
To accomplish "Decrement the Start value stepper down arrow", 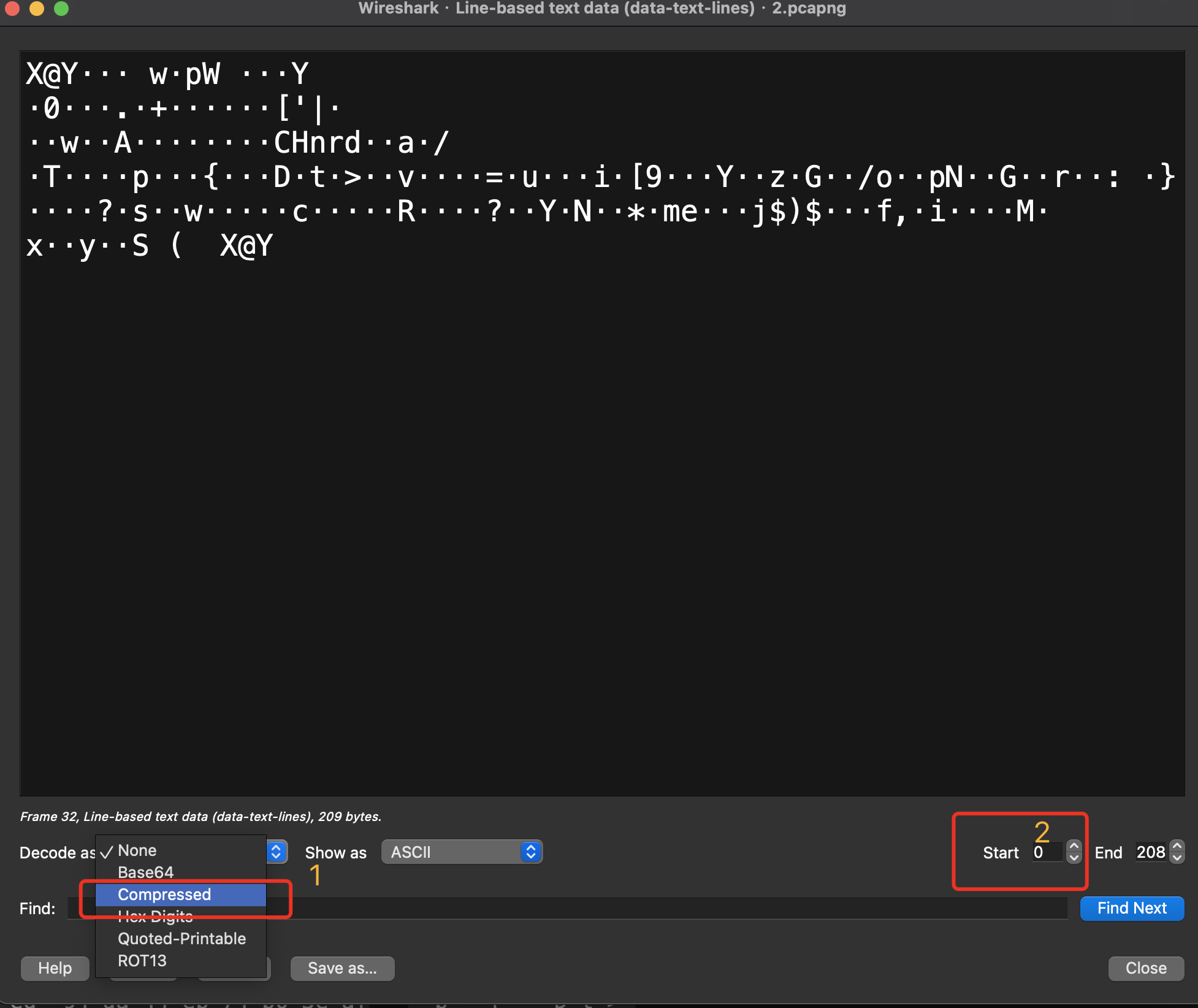I will click(1074, 858).
